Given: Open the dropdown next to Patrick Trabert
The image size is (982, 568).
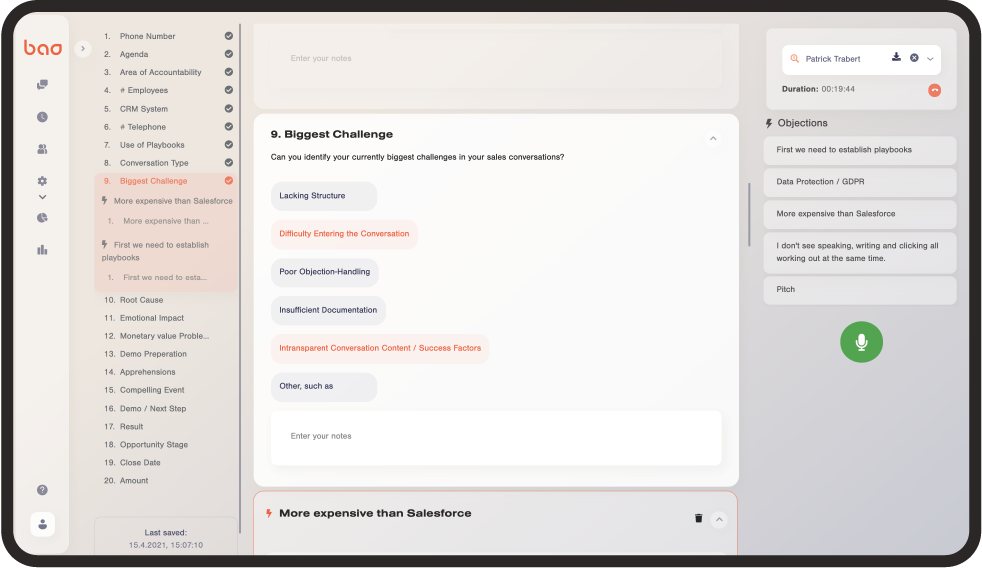Looking at the screenshot, I should (930, 59).
